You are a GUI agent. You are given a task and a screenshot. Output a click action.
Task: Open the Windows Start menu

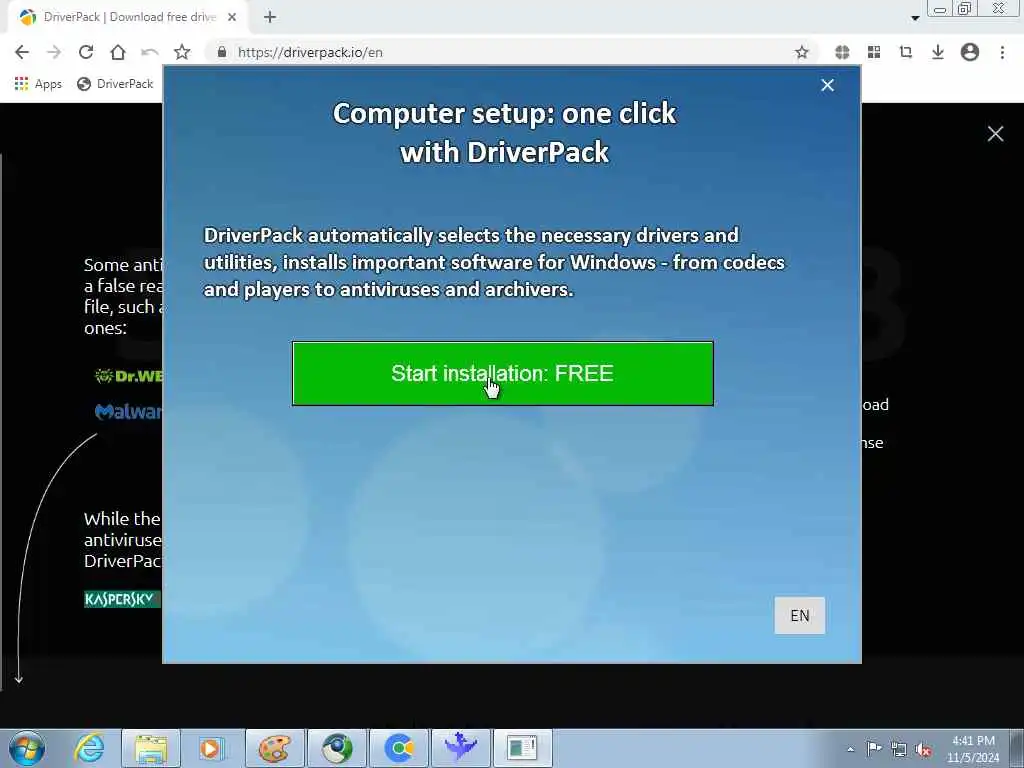[27, 748]
